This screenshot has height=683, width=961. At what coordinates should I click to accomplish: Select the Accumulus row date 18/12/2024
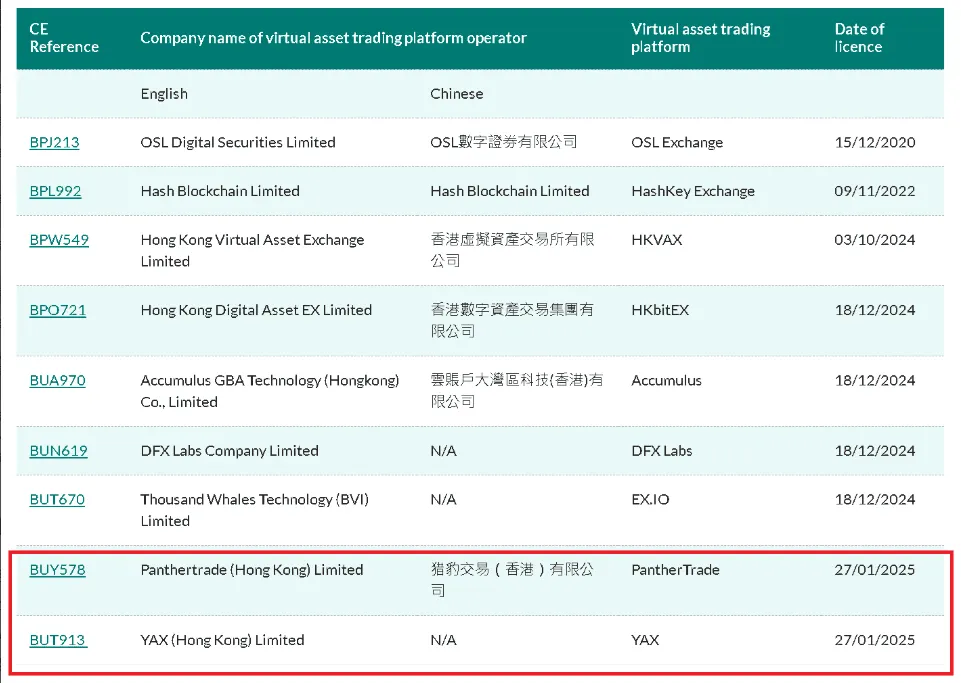pos(875,381)
